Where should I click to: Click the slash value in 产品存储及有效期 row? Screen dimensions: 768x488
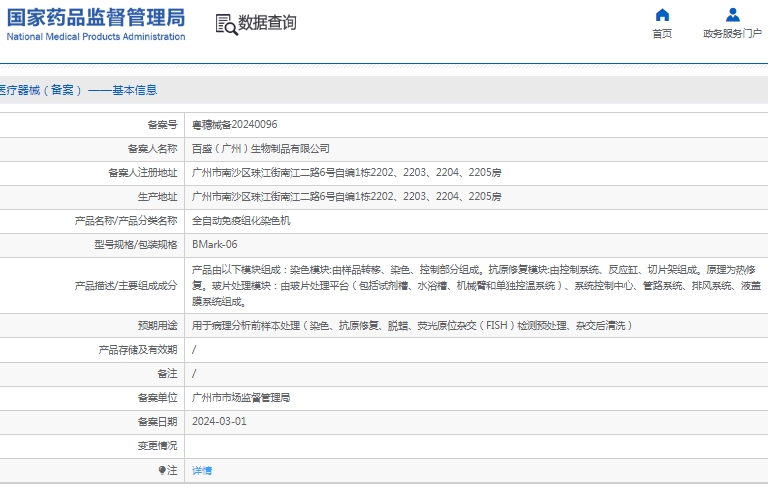click(194, 350)
